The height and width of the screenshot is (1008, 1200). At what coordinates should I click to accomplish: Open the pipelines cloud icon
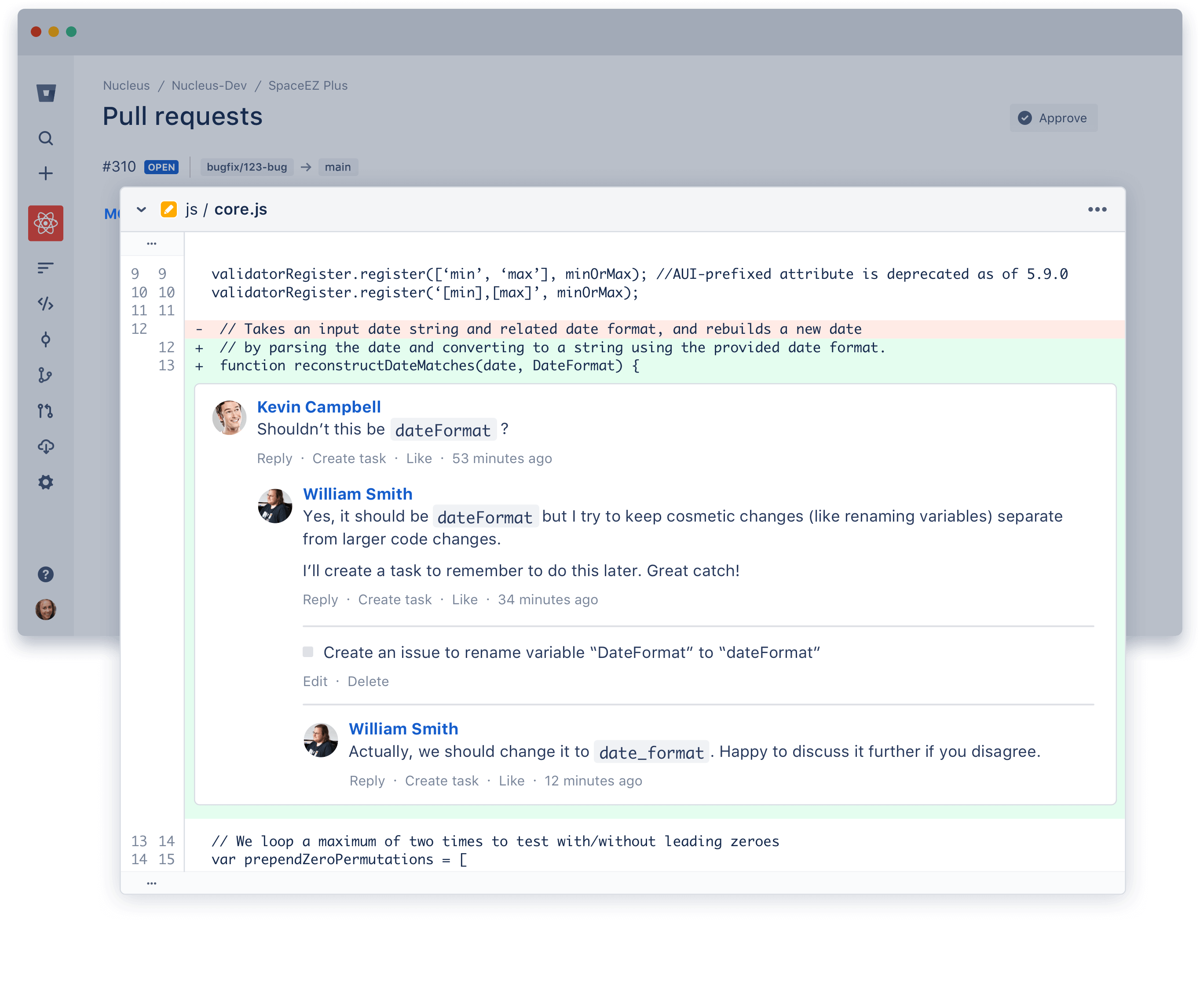click(46, 446)
